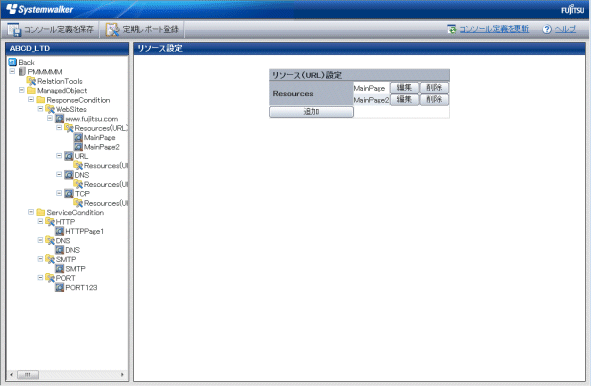This screenshot has width=591, height=386.
Task: Click the 編集 button for MainPage
Action: (404, 88)
